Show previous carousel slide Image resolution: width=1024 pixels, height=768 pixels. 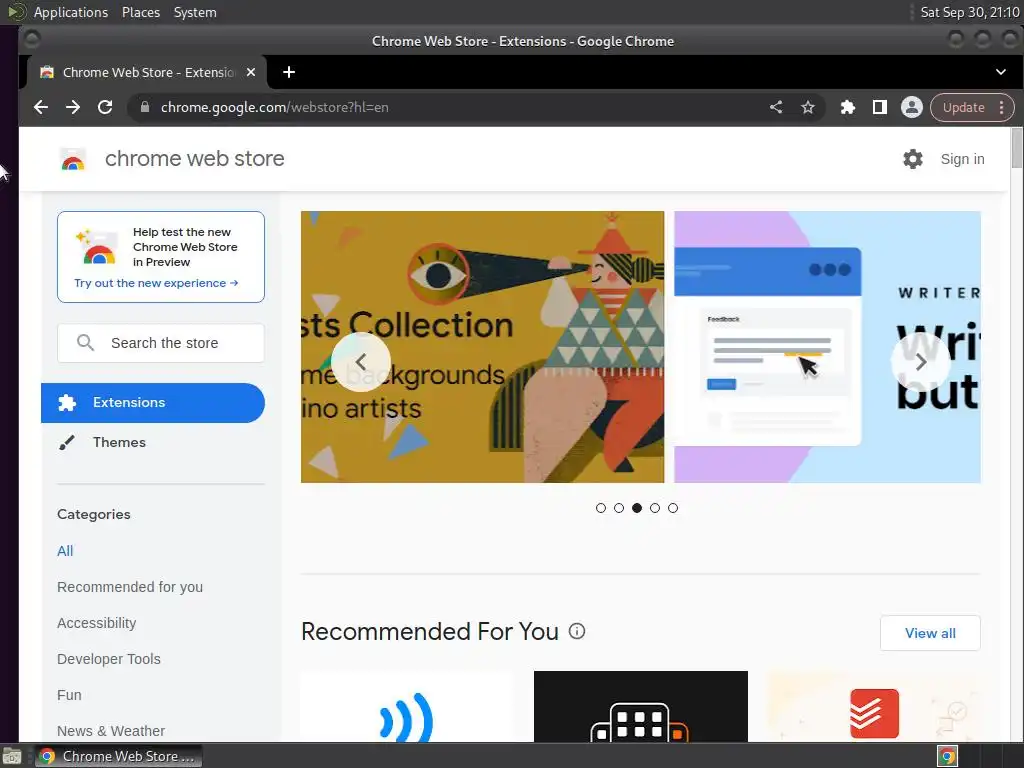coord(360,362)
